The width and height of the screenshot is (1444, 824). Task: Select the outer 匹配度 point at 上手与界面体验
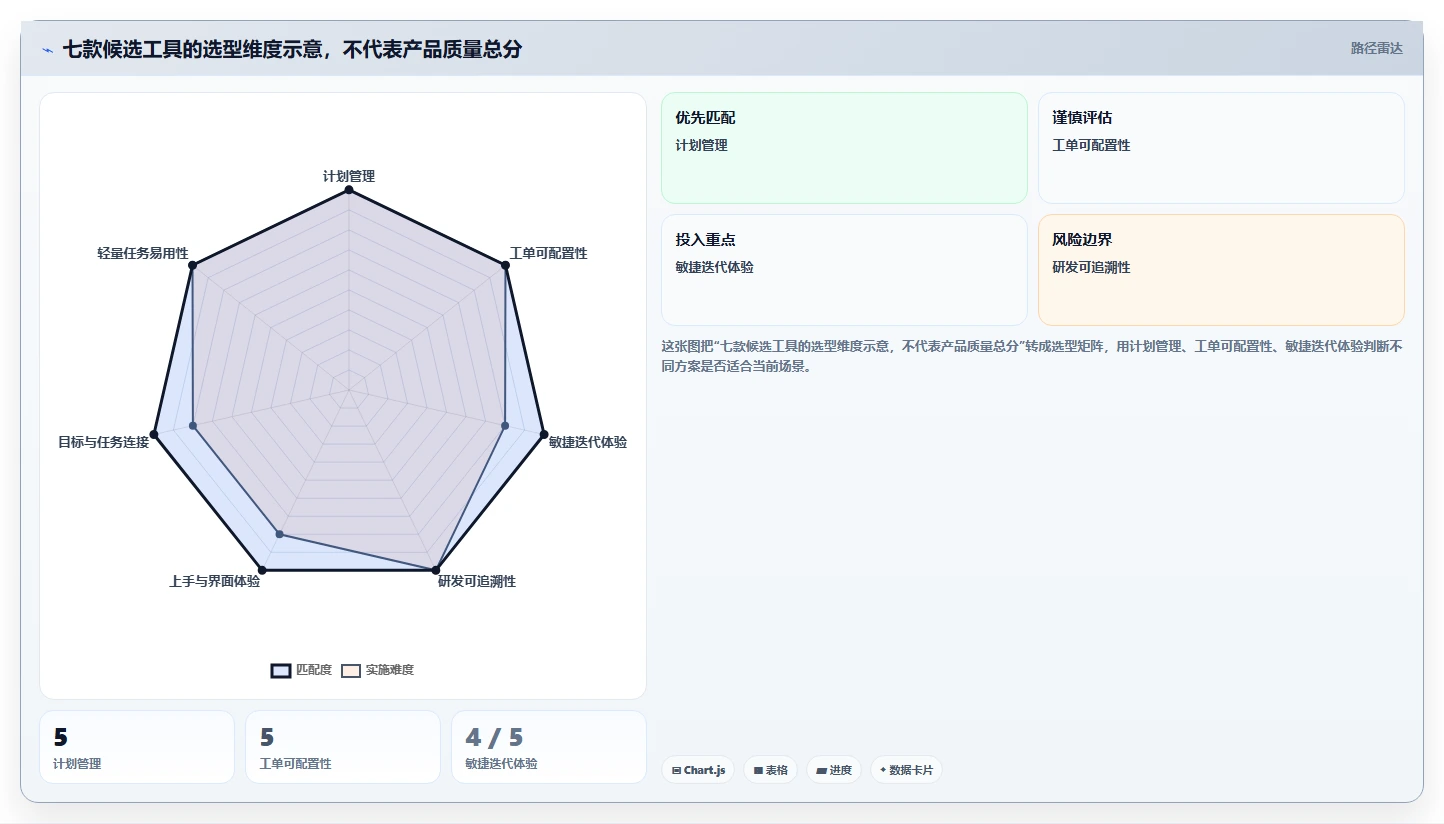(262, 570)
